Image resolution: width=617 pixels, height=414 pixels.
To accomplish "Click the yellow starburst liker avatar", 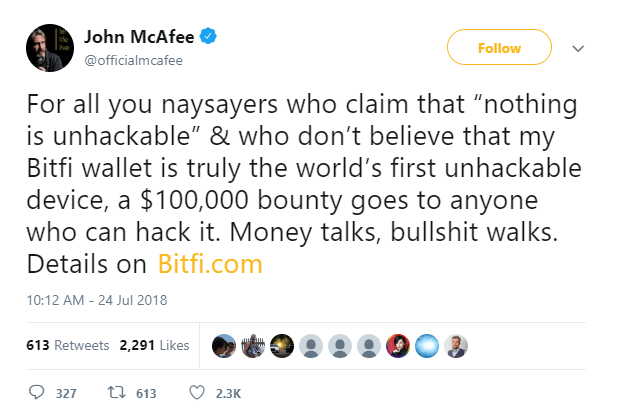I will pos(282,345).
